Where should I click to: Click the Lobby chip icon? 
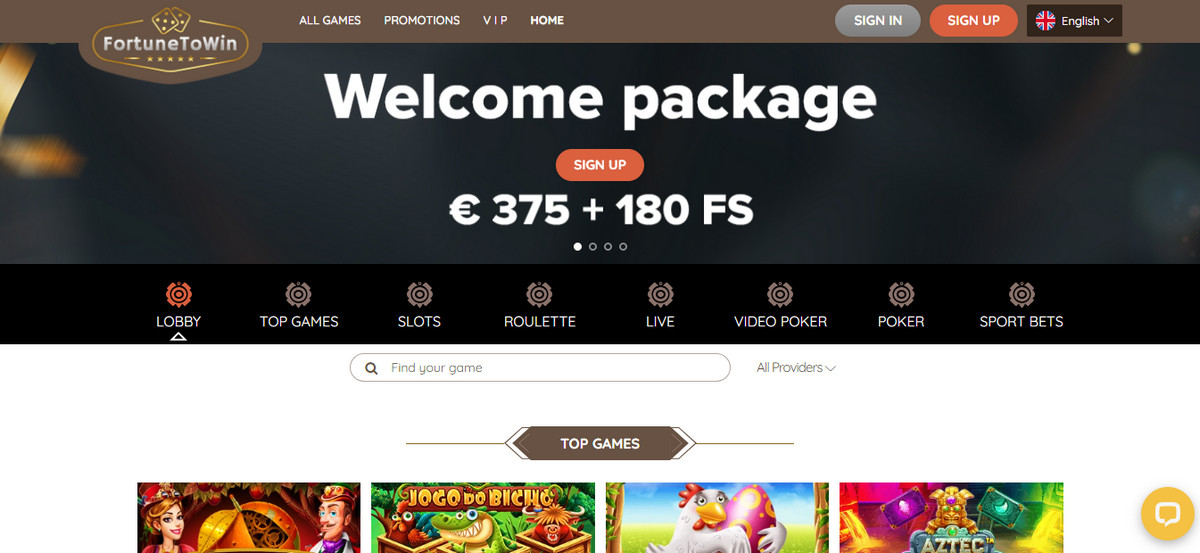(178, 294)
